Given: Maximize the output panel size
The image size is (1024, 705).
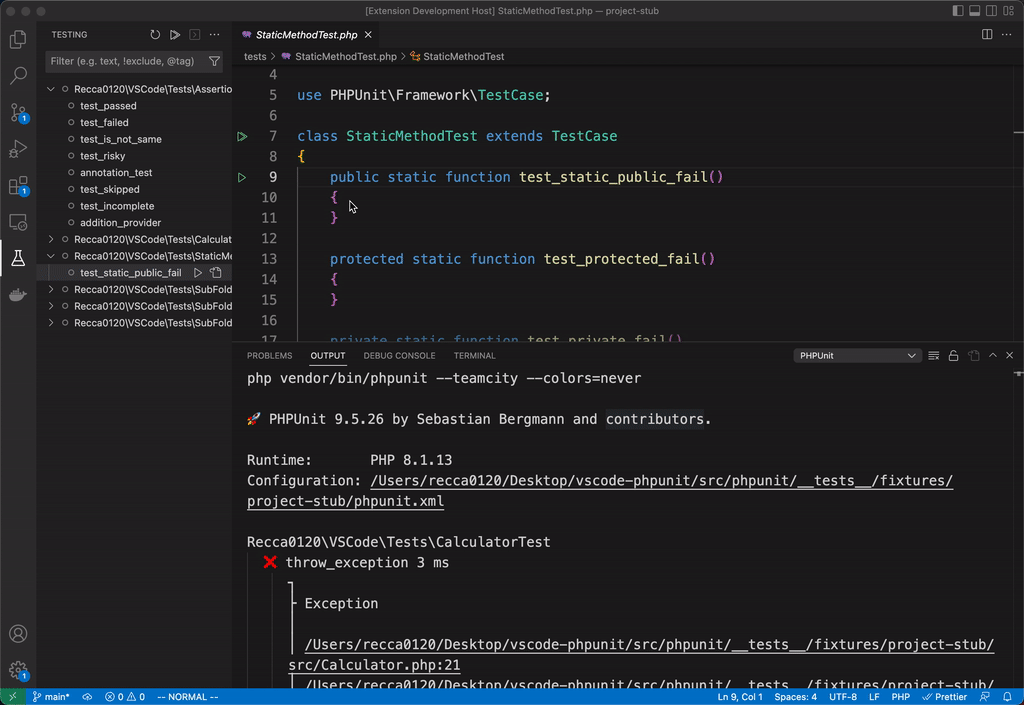Looking at the screenshot, I should pyautogui.click(x=993, y=356).
